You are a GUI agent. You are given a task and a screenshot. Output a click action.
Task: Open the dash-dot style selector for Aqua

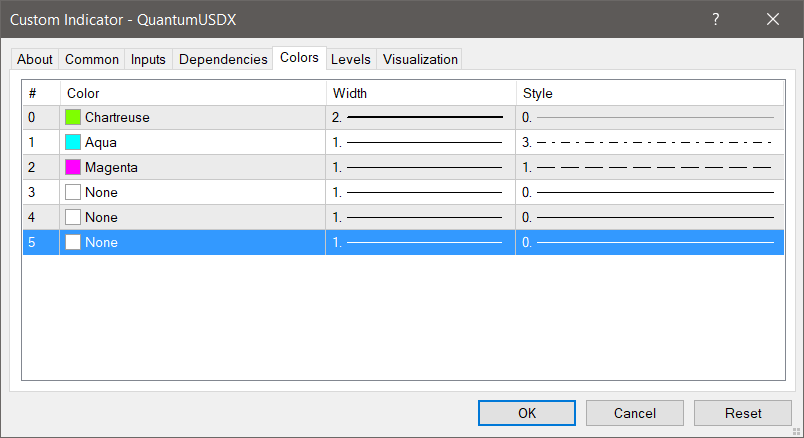point(648,142)
